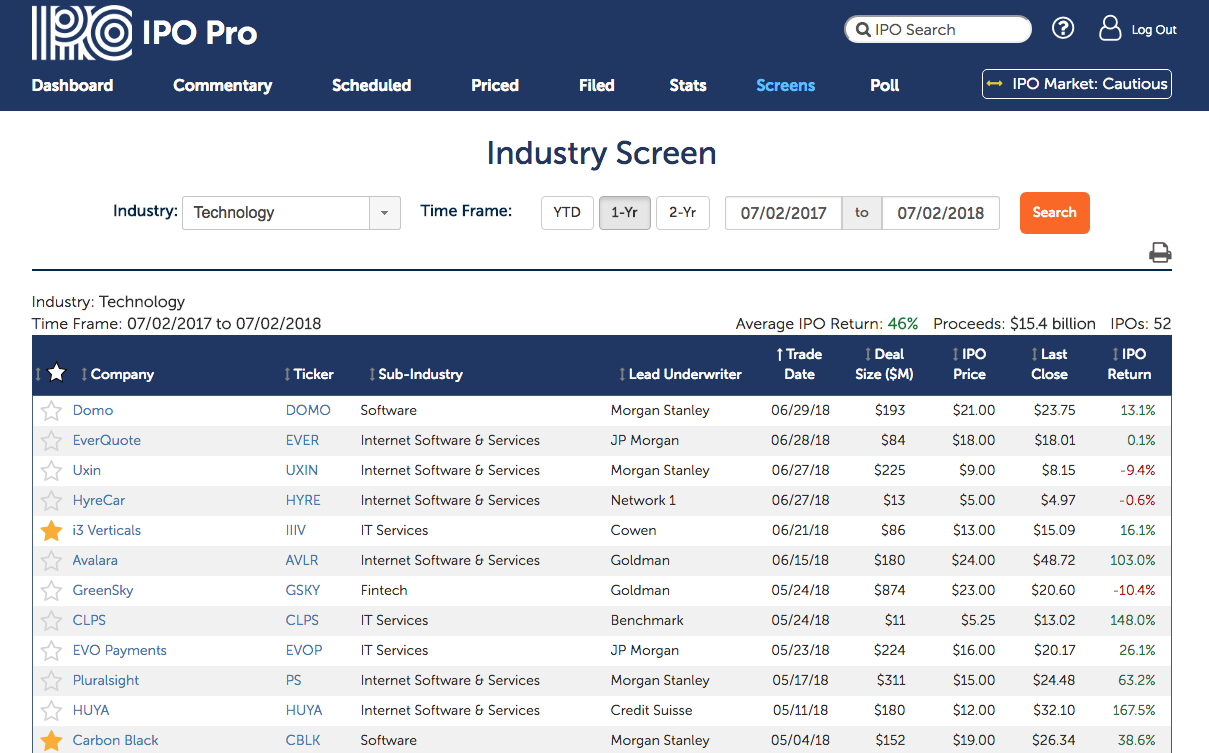This screenshot has height=753, width=1209.
Task: Click the Average IPO Return 46% value
Action: pyautogui.click(x=902, y=324)
